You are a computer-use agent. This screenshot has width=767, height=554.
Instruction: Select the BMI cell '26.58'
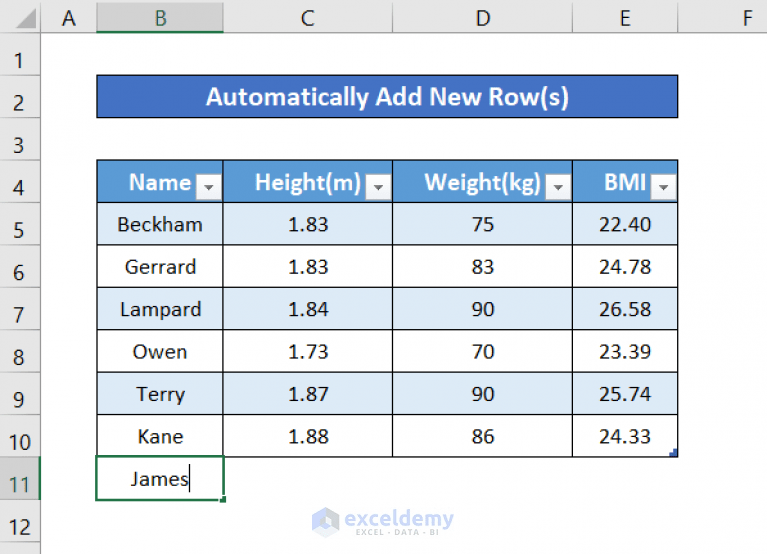[625, 309]
